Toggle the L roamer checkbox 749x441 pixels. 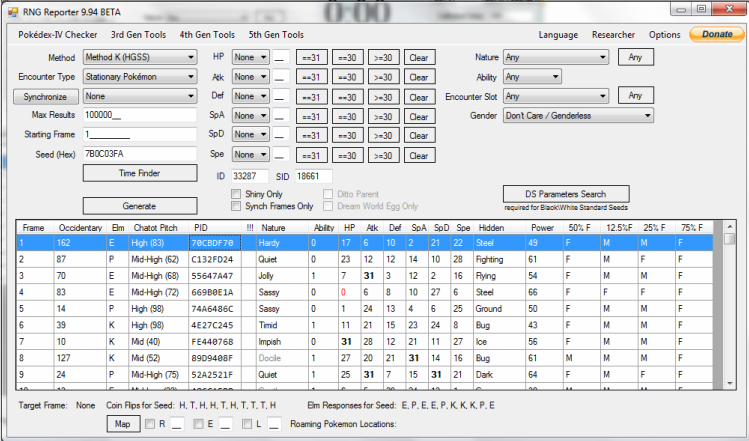point(247,424)
